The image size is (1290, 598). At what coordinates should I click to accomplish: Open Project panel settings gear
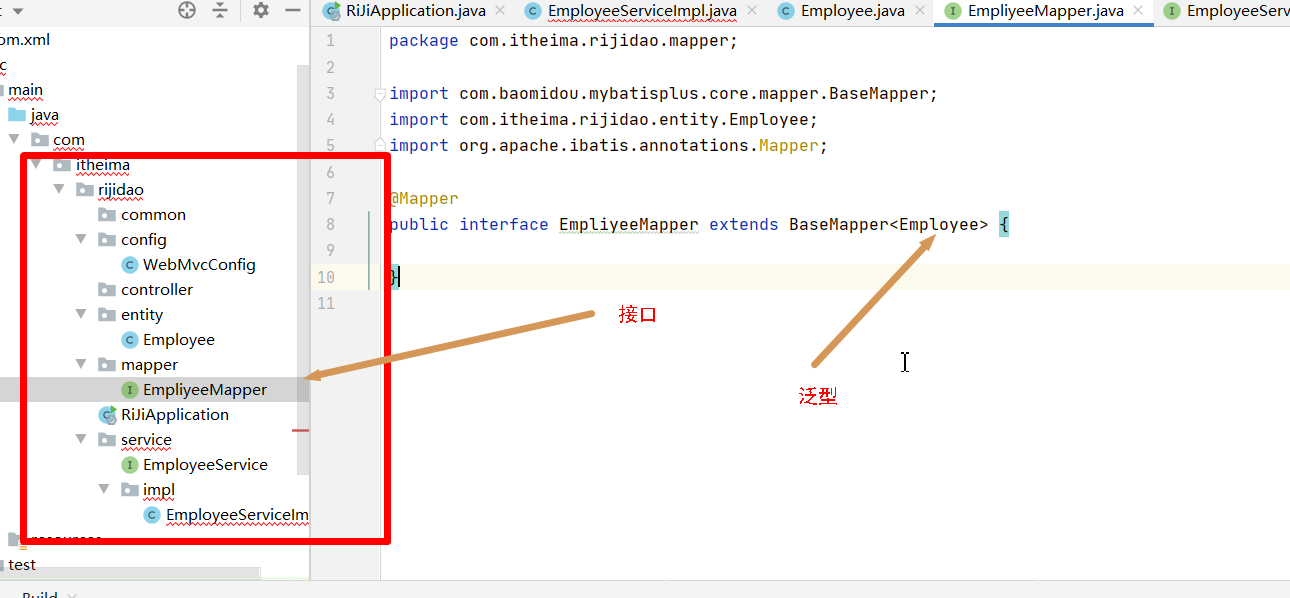coord(261,10)
